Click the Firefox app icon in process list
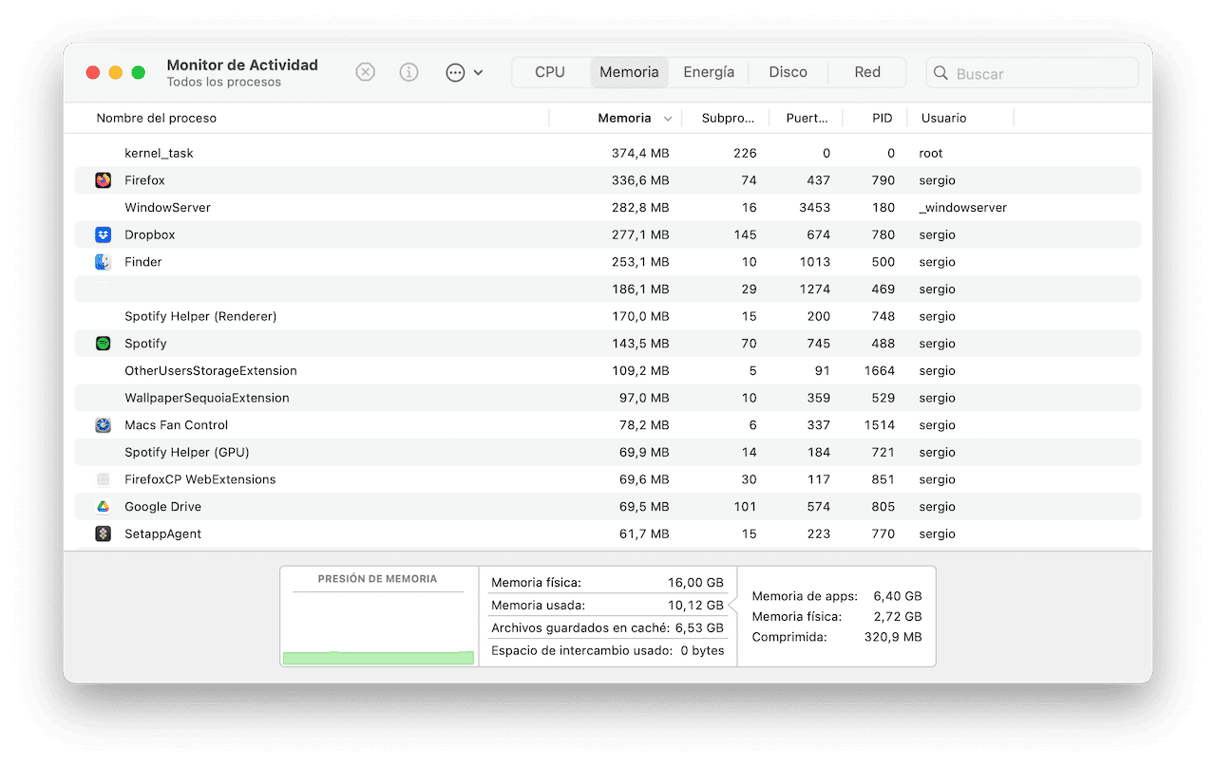The image size is (1216, 767). (x=103, y=180)
